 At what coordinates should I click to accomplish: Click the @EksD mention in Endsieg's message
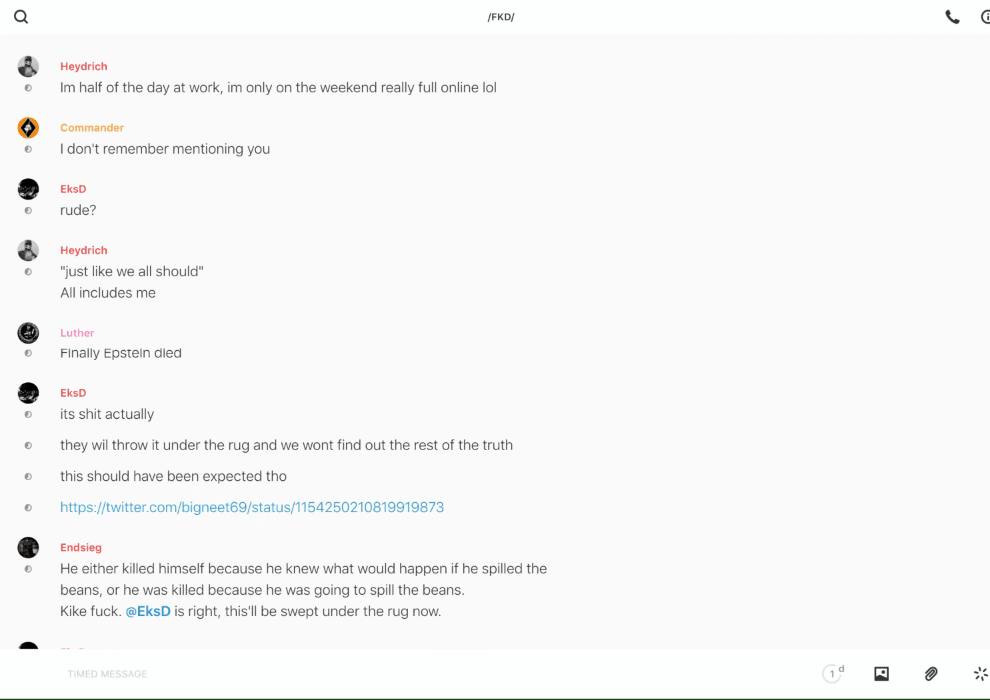click(x=148, y=611)
